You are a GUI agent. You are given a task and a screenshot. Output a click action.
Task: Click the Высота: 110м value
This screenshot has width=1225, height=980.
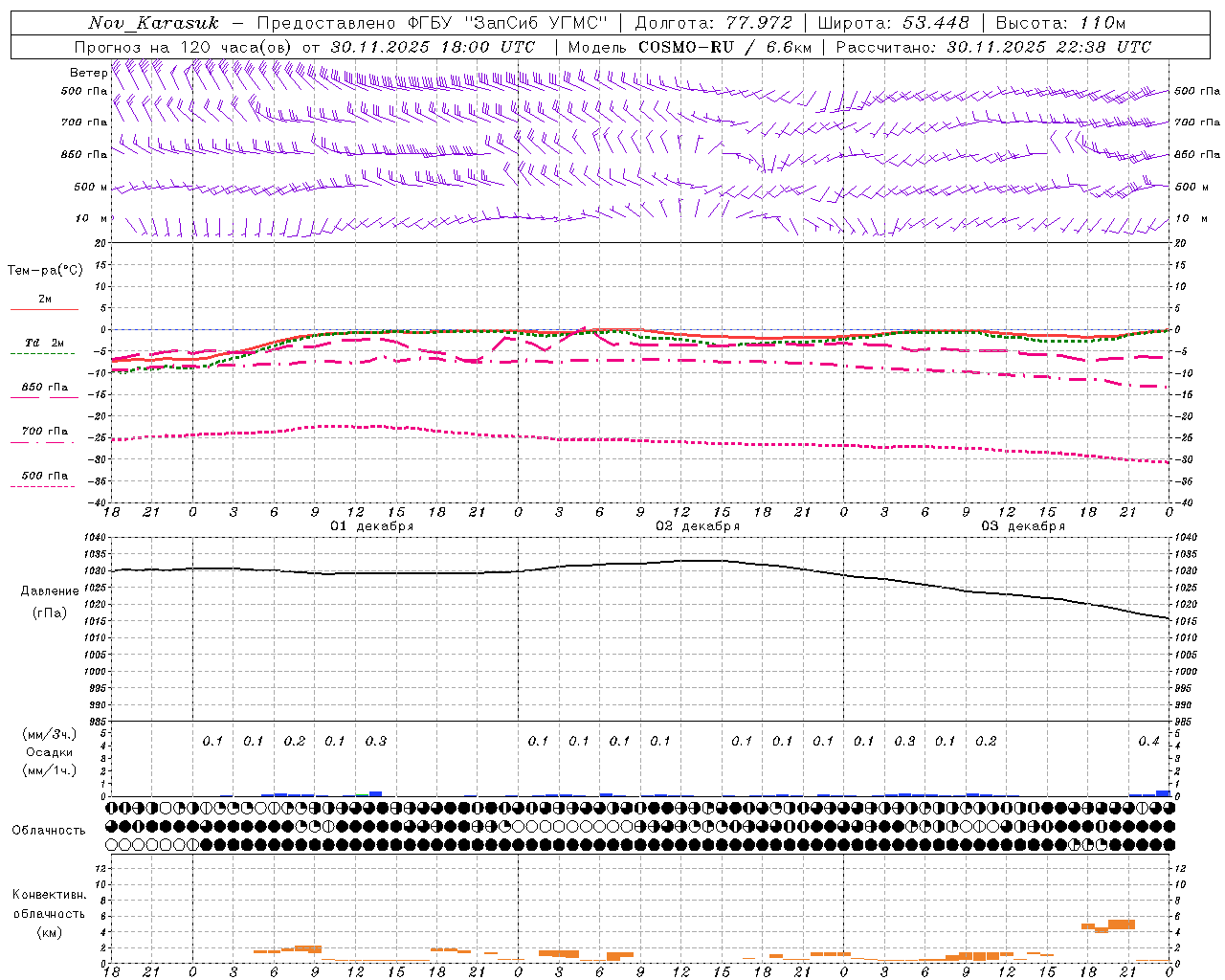[x=1060, y=23]
